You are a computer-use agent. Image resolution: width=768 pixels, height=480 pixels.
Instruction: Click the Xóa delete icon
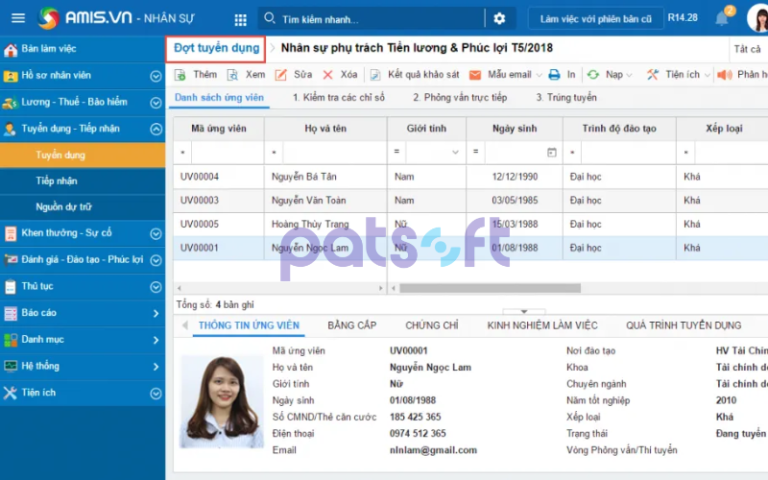pos(328,74)
